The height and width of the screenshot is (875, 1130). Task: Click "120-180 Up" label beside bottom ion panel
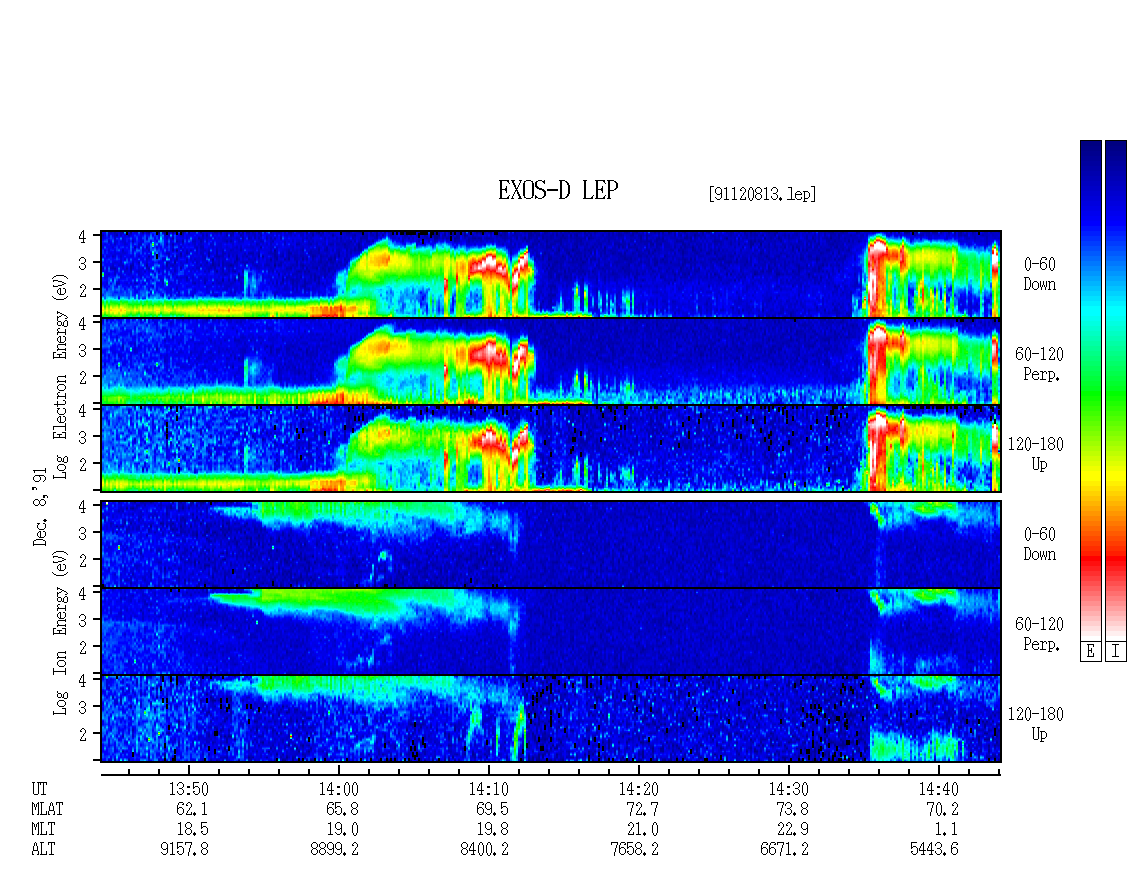click(1036, 724)
